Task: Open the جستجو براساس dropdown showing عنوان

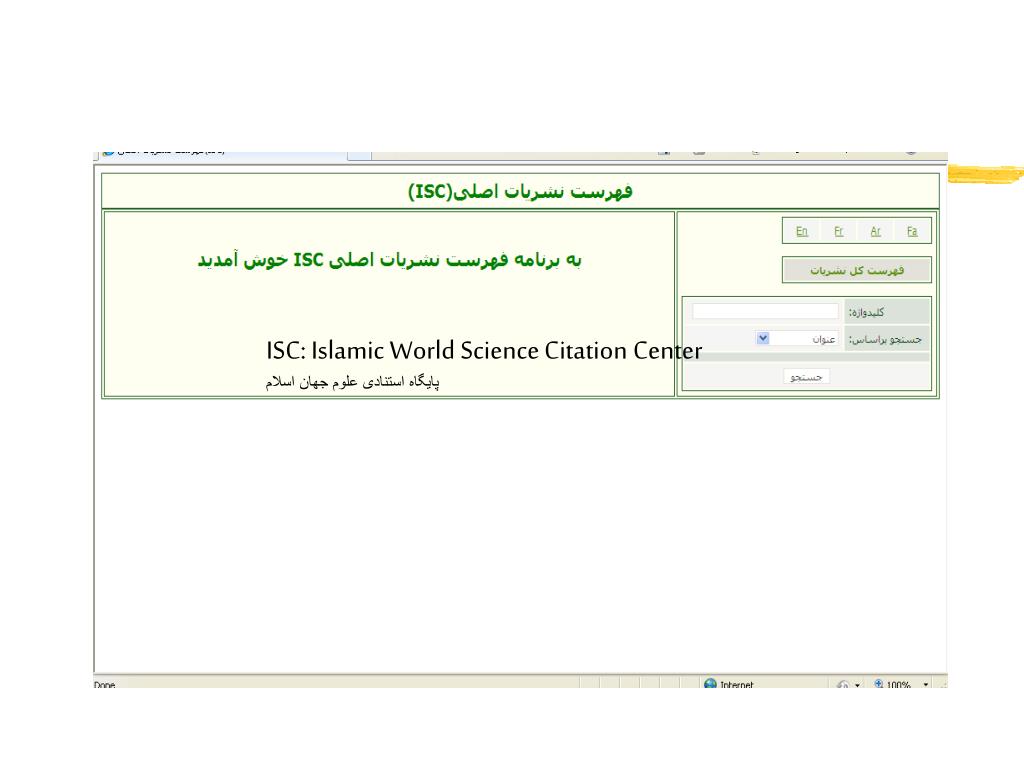Action: point(797,338)
